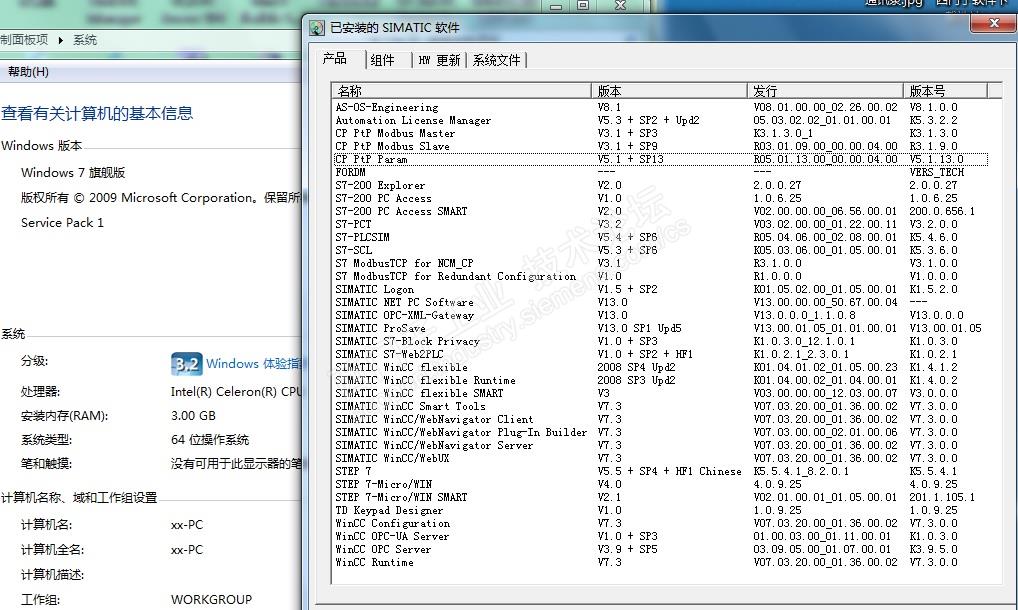Viewport: 1018px width, 610px height.
Task: Select the CP PtP Modbus Slave row
Action: pyautogui.click(x=660, y=146)
